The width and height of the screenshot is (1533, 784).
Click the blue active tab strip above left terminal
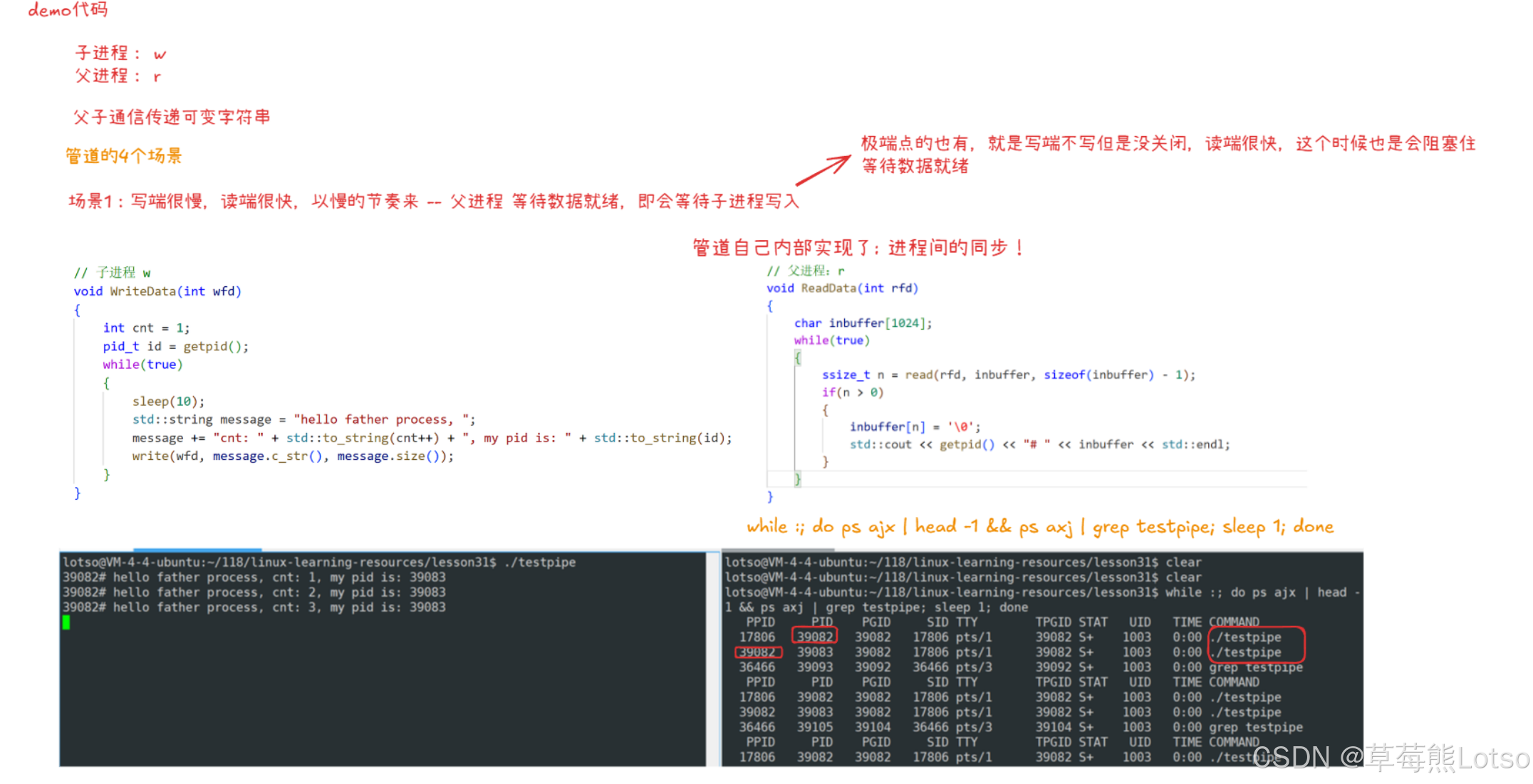click(197, 550)
